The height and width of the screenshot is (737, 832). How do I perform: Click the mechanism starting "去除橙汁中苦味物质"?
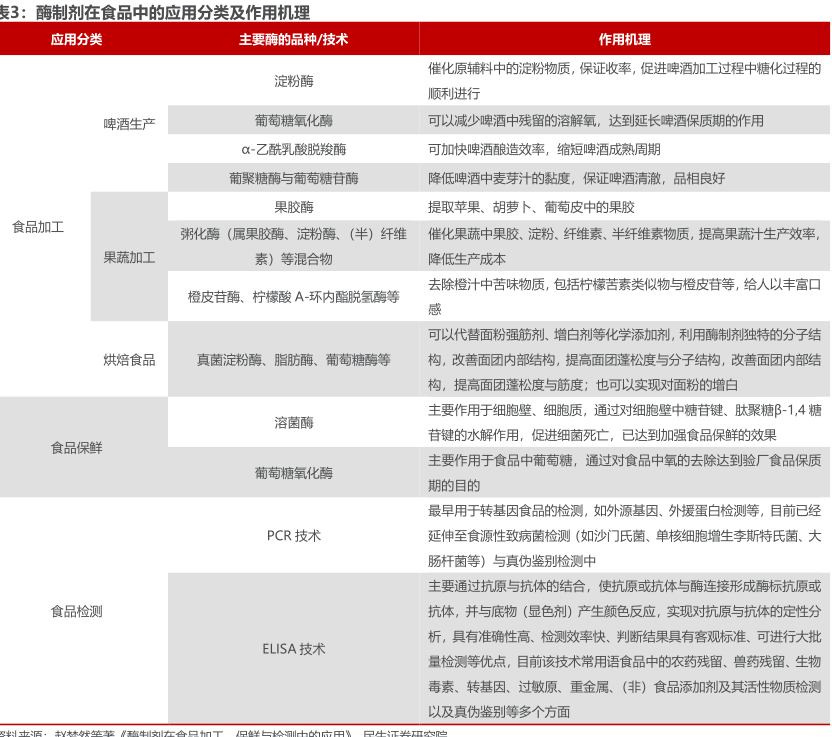pos(625,297)
